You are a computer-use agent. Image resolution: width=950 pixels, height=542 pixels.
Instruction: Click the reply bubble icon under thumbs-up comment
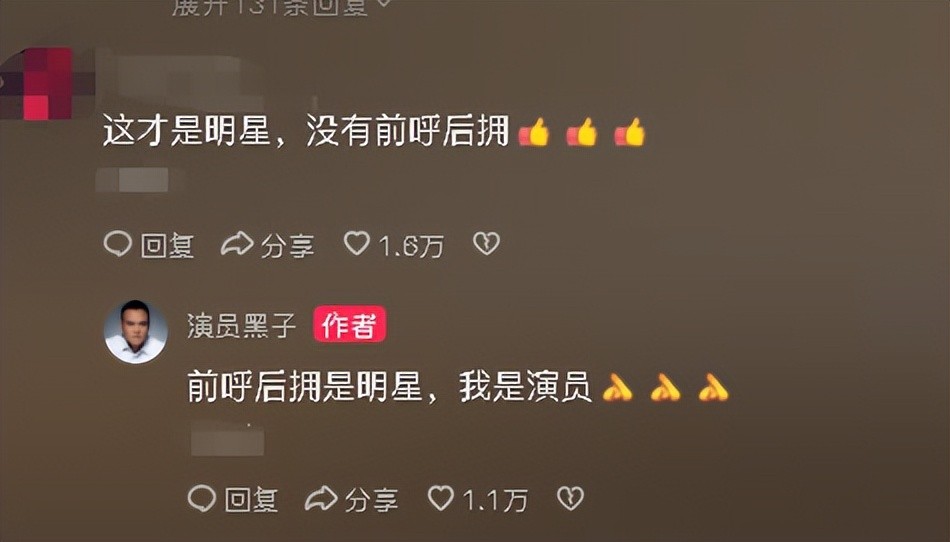[x=118, y=244]
